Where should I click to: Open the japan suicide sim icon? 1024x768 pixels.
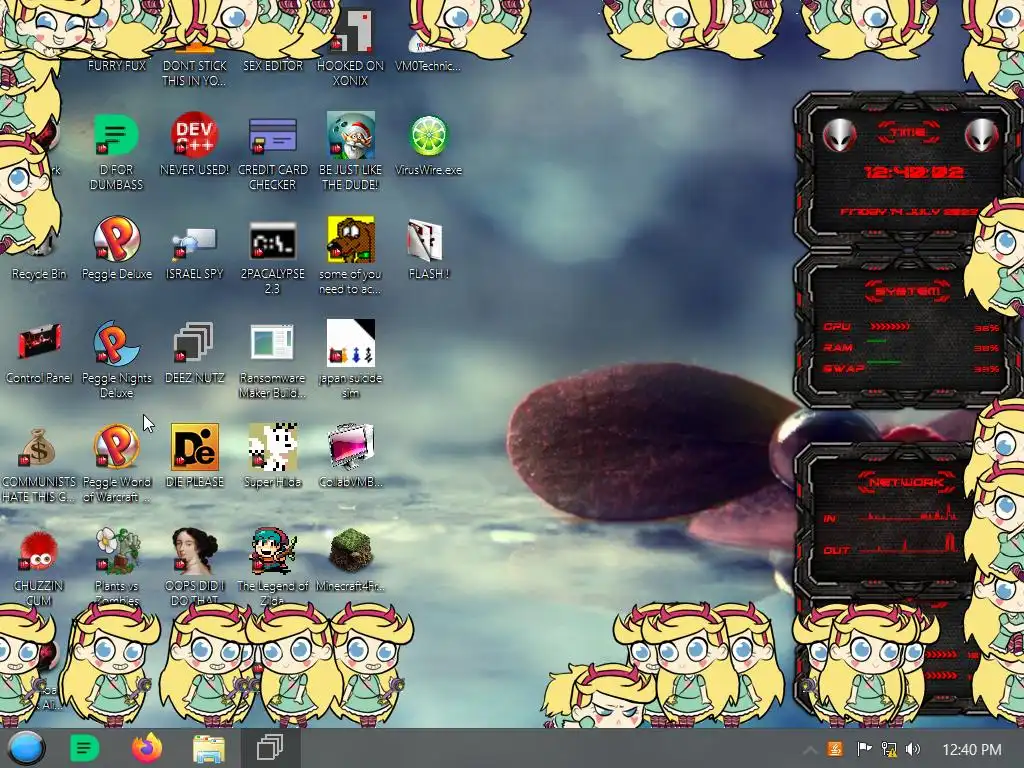point(351,343)
